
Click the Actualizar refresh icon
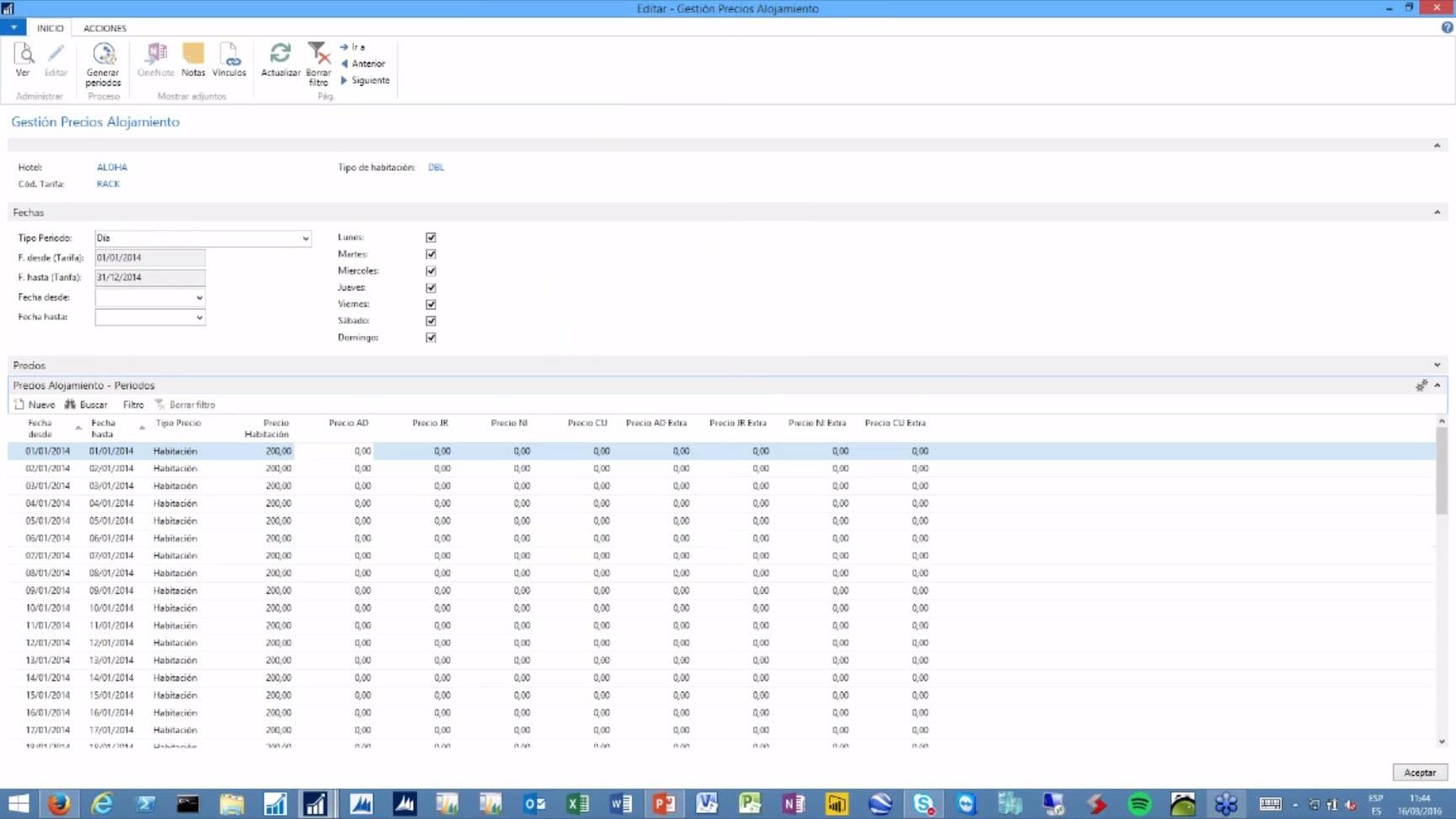[281, 60]
